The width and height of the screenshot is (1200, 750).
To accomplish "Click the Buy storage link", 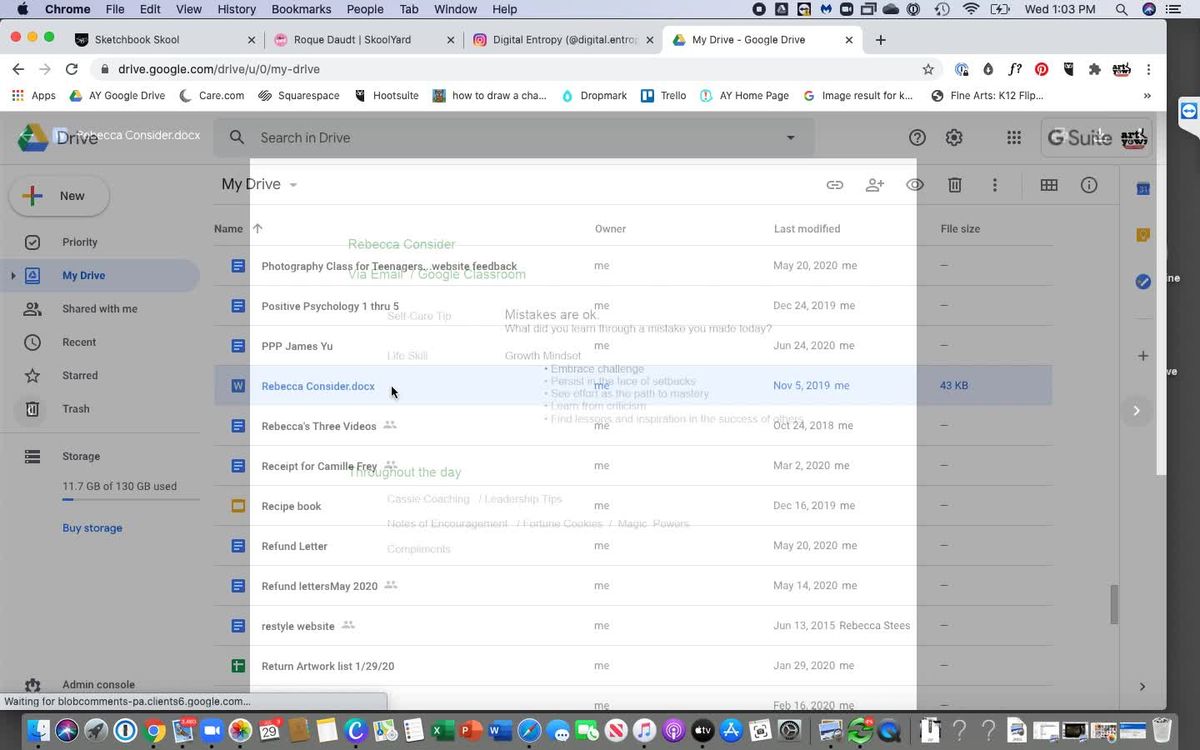I will point(92,528).
